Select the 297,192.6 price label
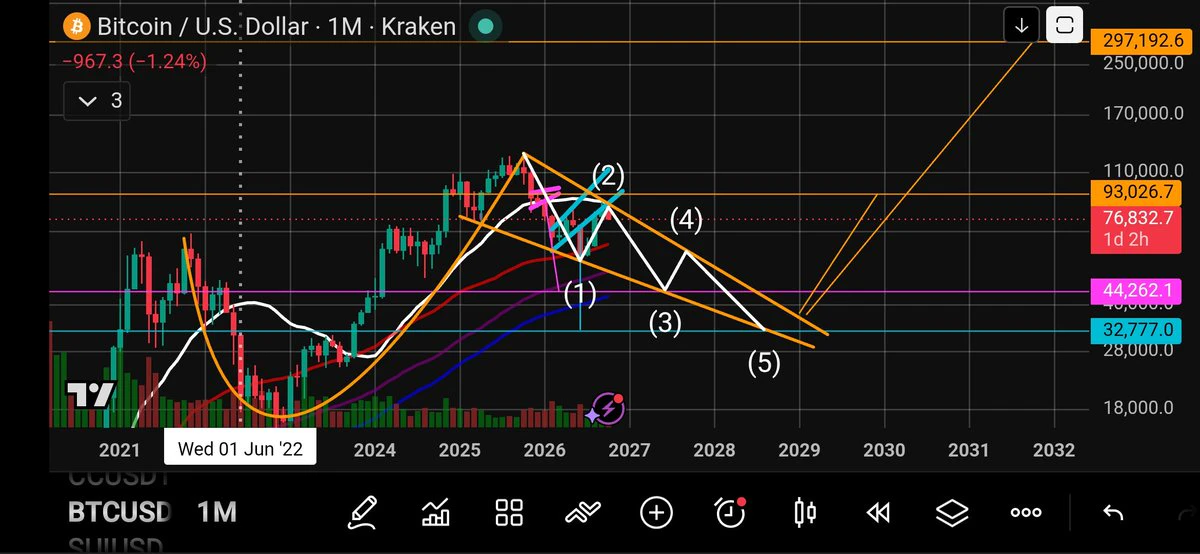 click(1143, 41)
